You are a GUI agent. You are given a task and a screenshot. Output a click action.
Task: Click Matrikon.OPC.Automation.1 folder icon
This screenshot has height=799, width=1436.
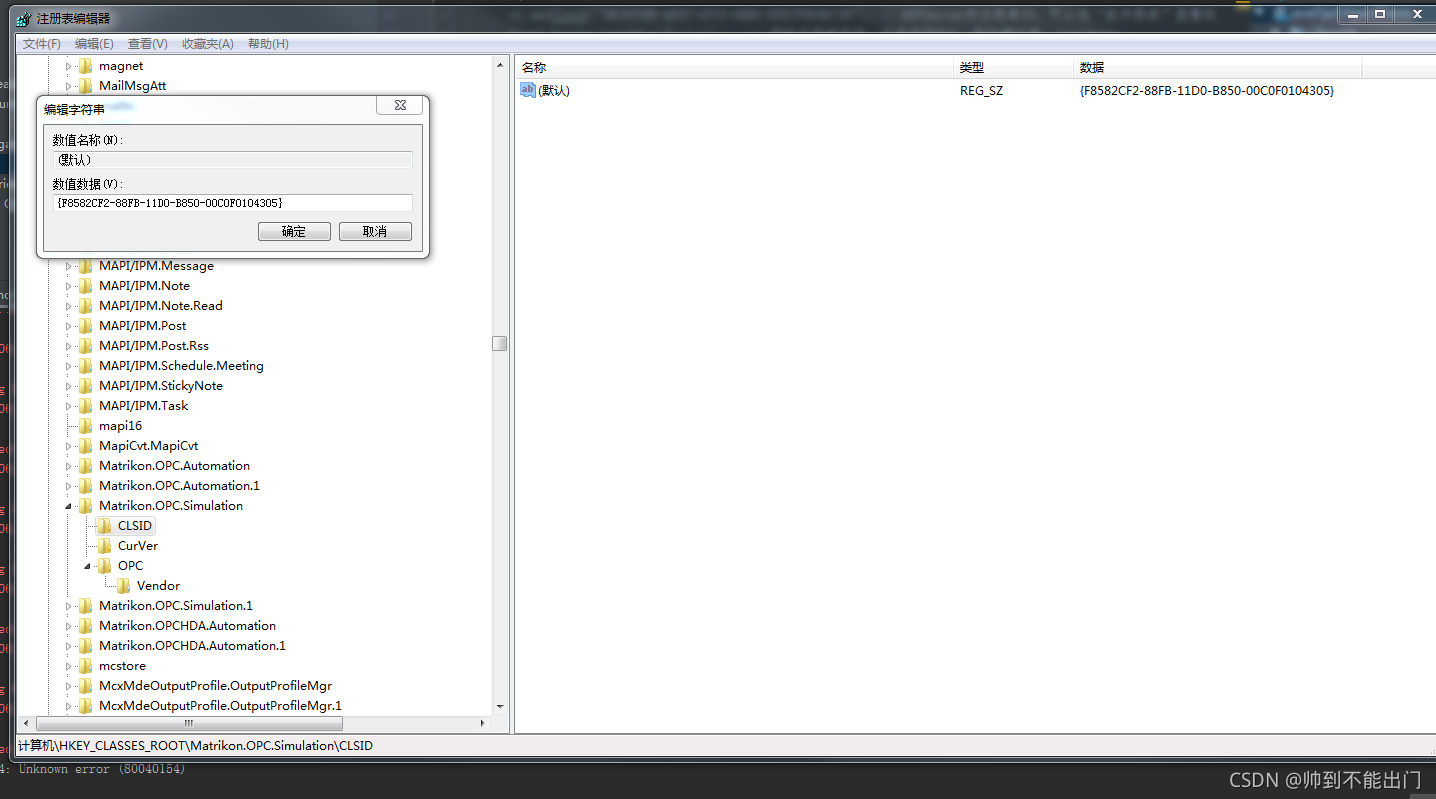(86, 486)
